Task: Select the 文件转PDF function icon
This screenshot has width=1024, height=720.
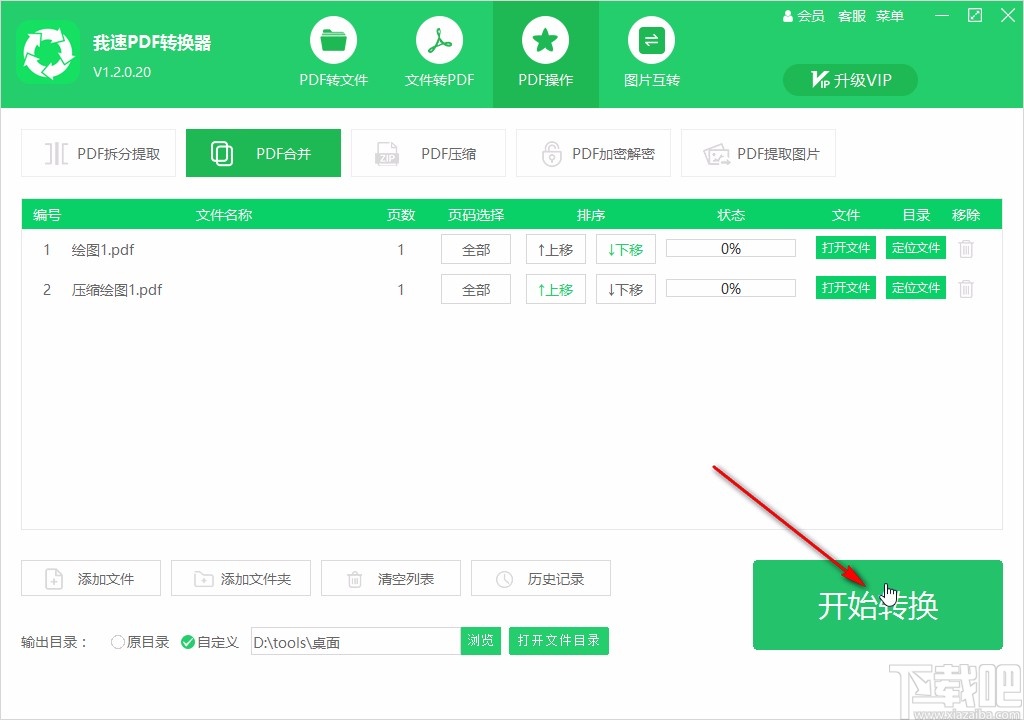Action: click(x=439, y=52)
